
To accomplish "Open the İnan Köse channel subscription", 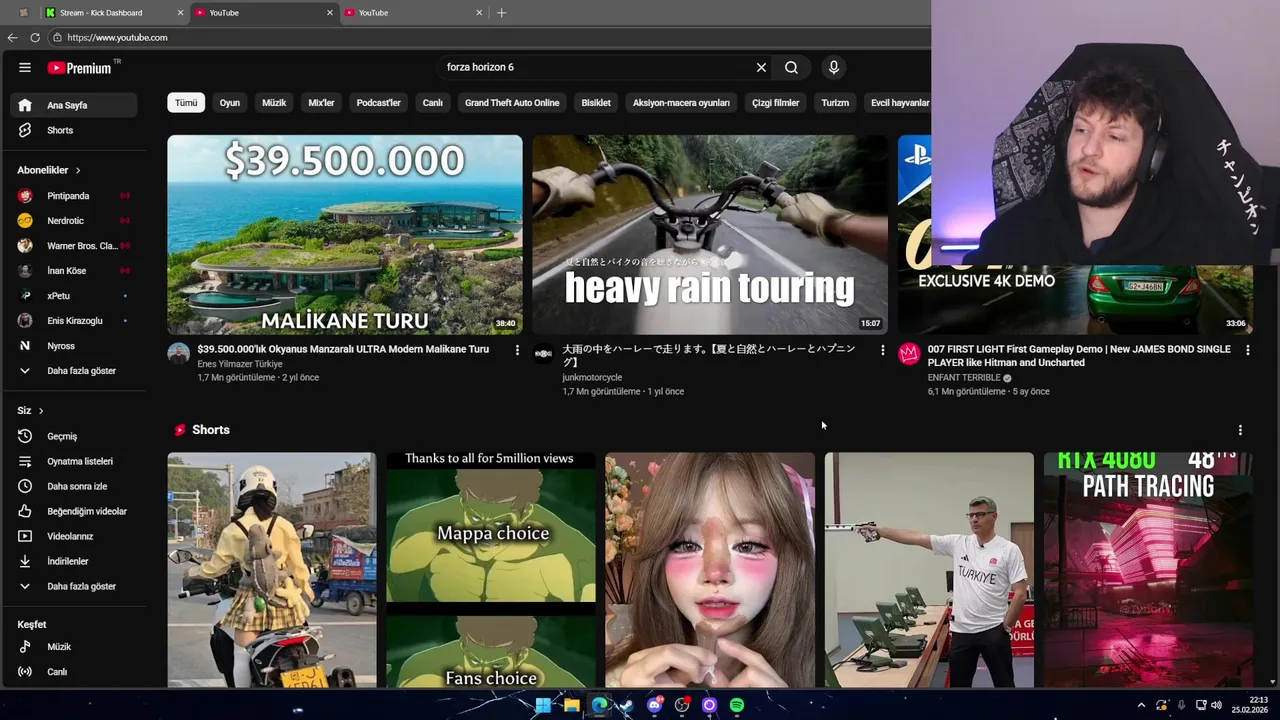I will (74, 271).
